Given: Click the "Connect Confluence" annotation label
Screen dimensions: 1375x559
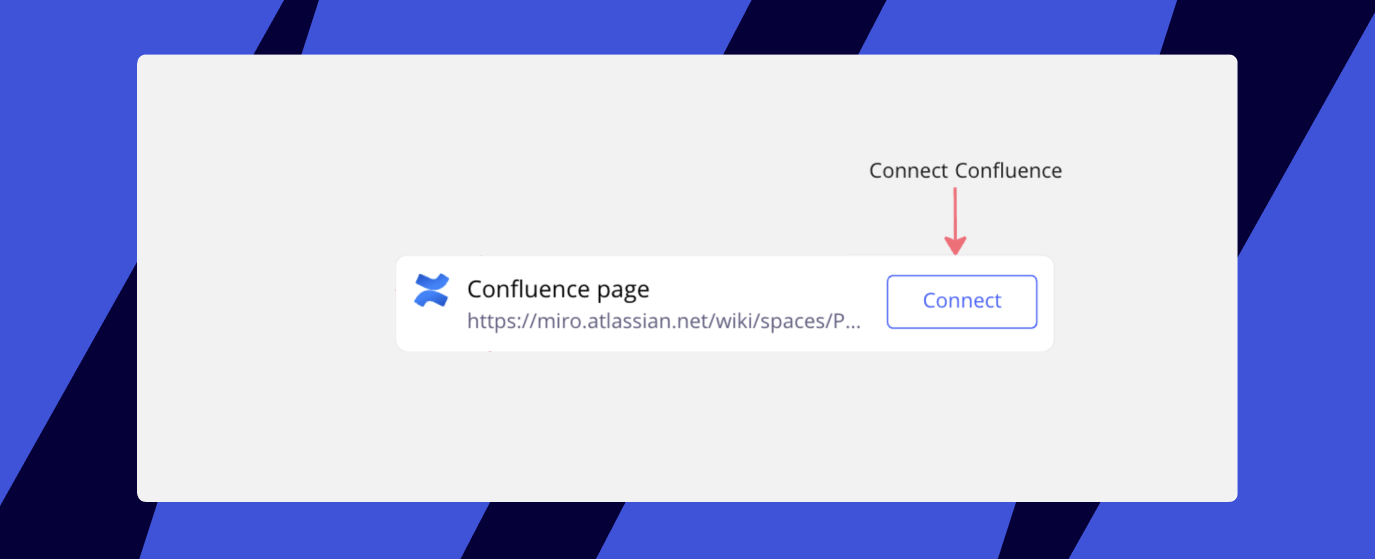Looking at the screenshot, I should pyautogui.click(x=965, y=171).
